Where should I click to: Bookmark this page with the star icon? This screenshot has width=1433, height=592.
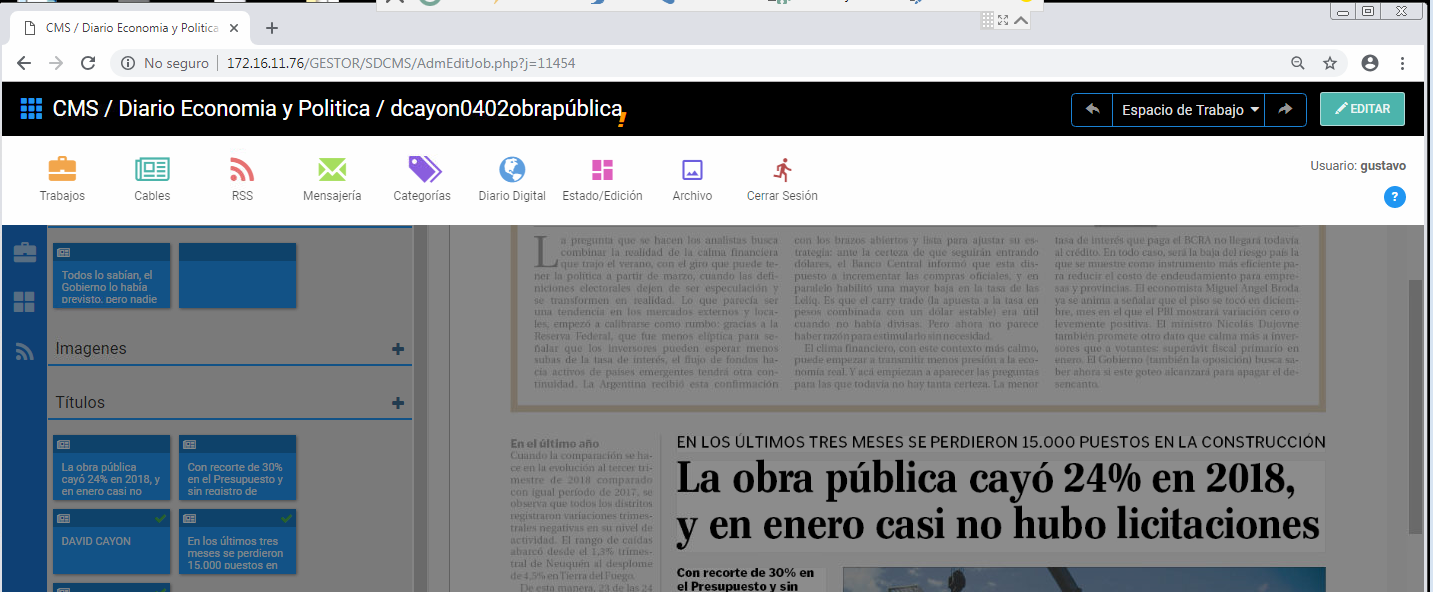tap(1330, 63)
